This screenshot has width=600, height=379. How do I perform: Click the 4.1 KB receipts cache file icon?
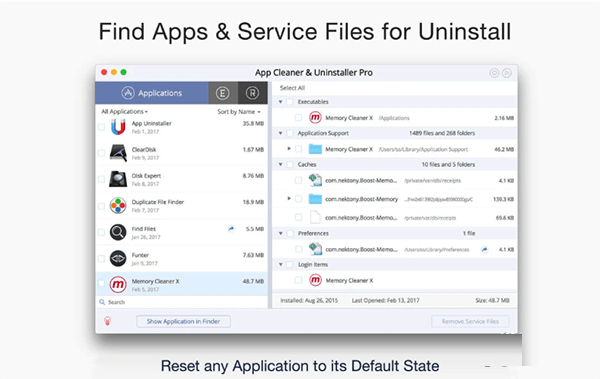pos(315,180)
